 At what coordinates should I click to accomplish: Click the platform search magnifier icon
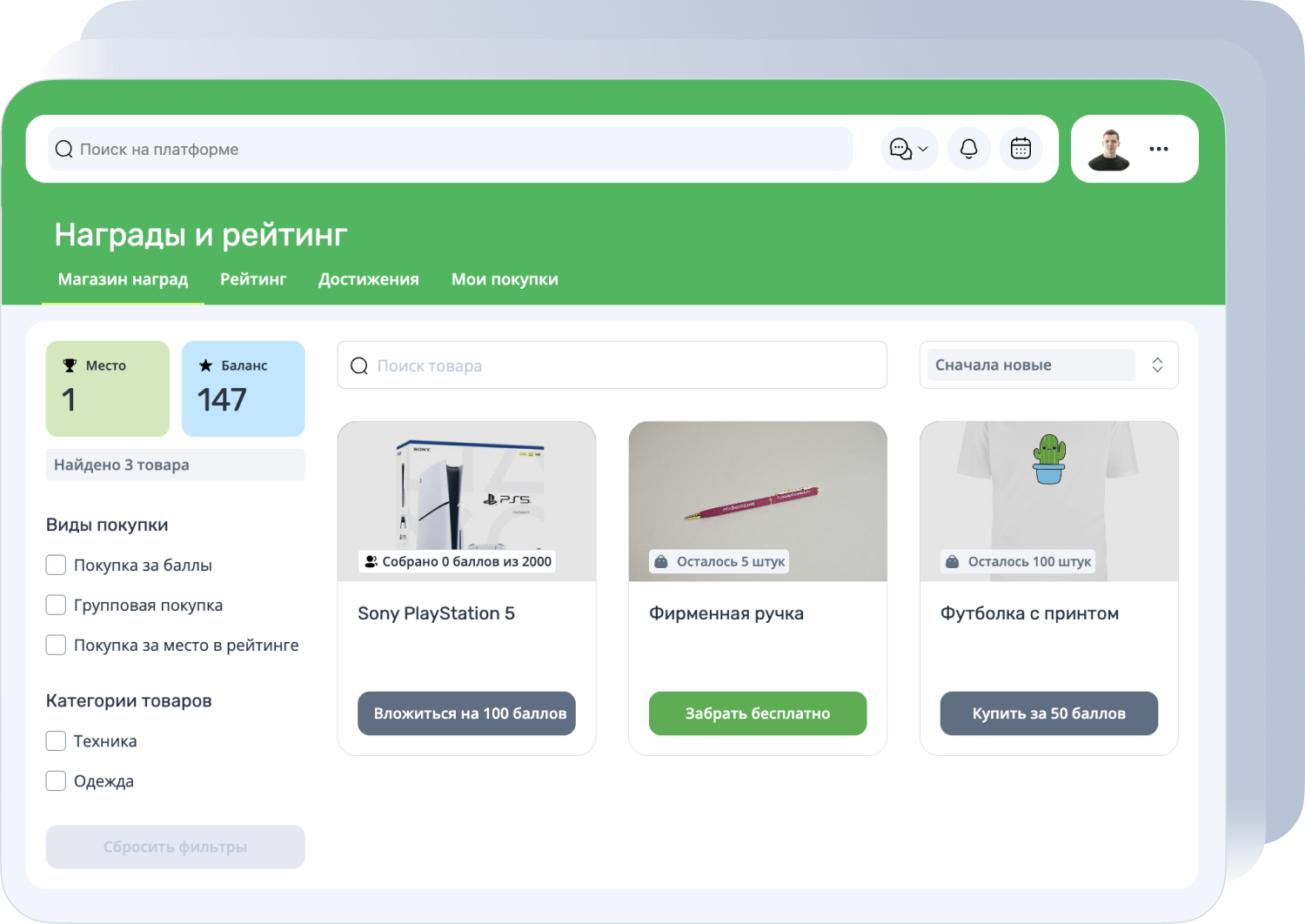64,150
